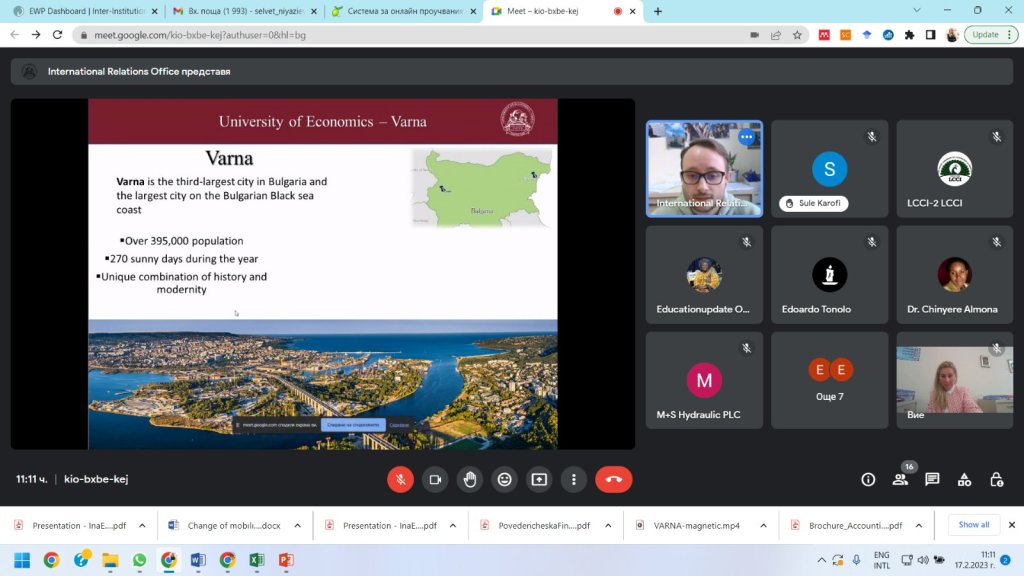Reload the Meet page

57,35
